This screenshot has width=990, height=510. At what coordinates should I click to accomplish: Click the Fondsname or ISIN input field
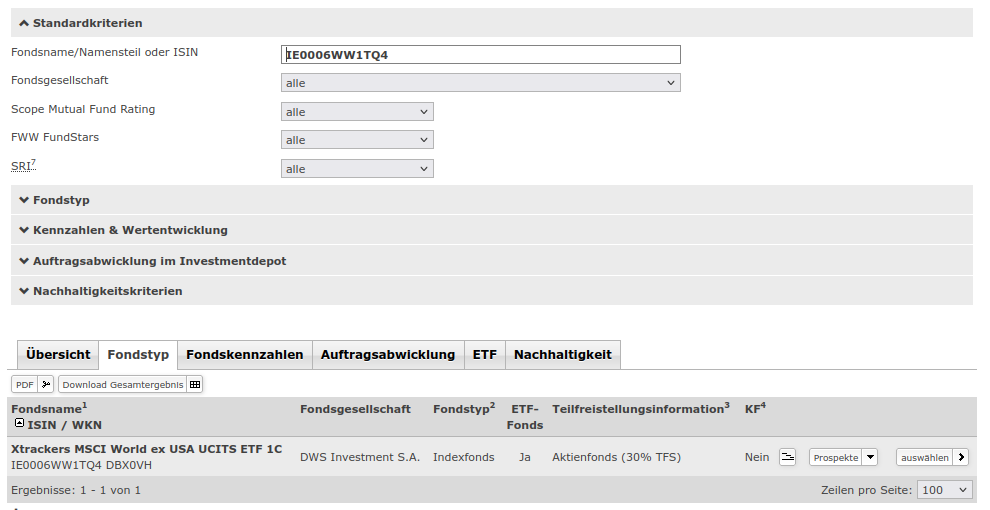480,54
